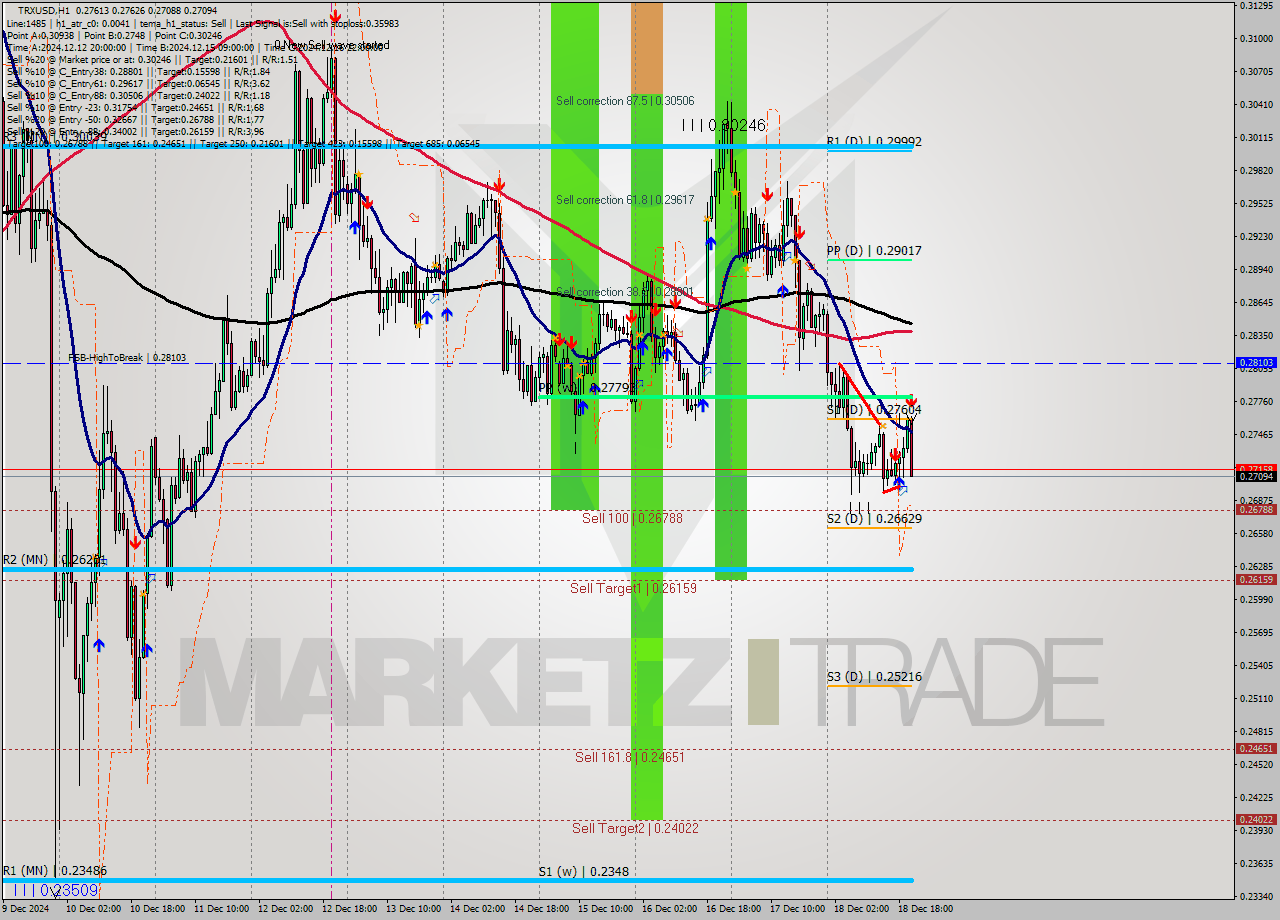1280x920 pixels.
Task: Click the '15 Dec 10:00' time axis label
Action: (605, 909)
